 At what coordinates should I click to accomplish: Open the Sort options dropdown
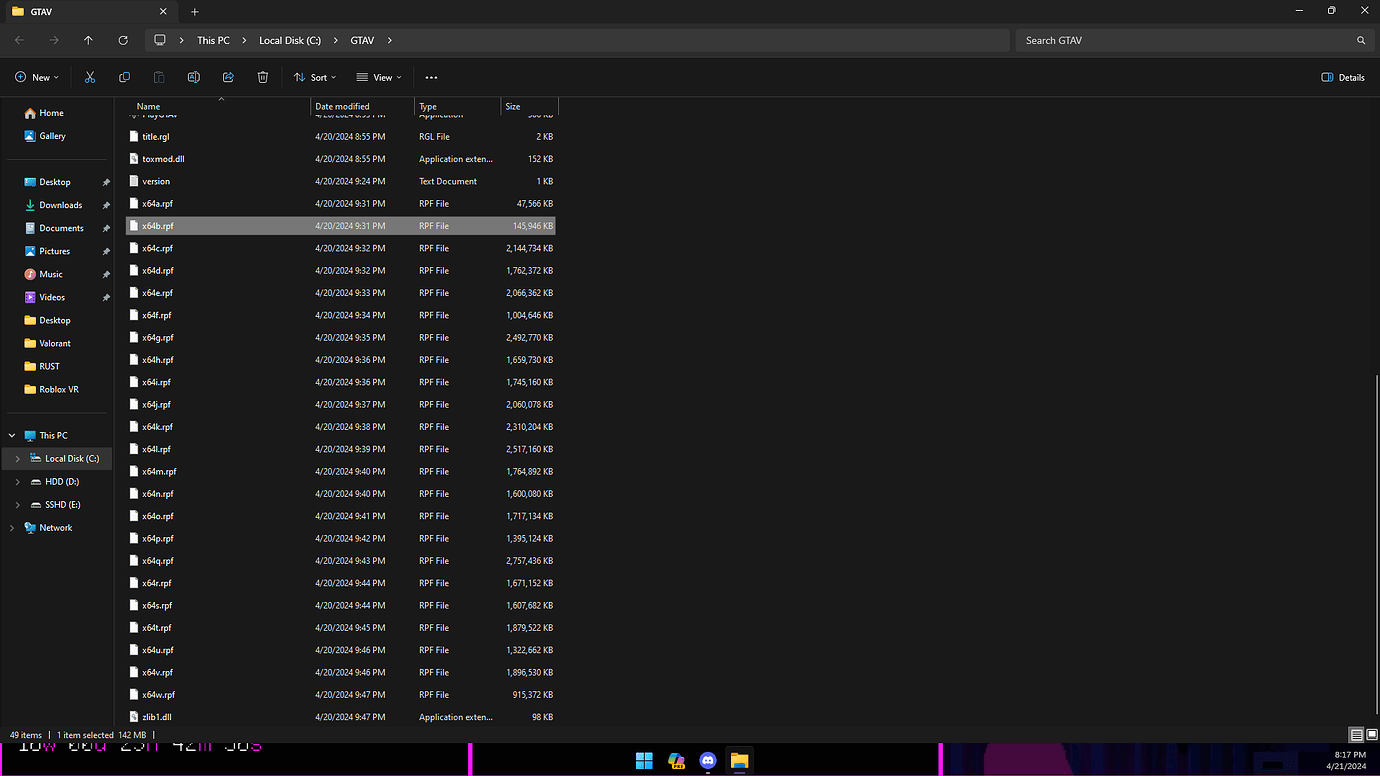pos(314,77)
